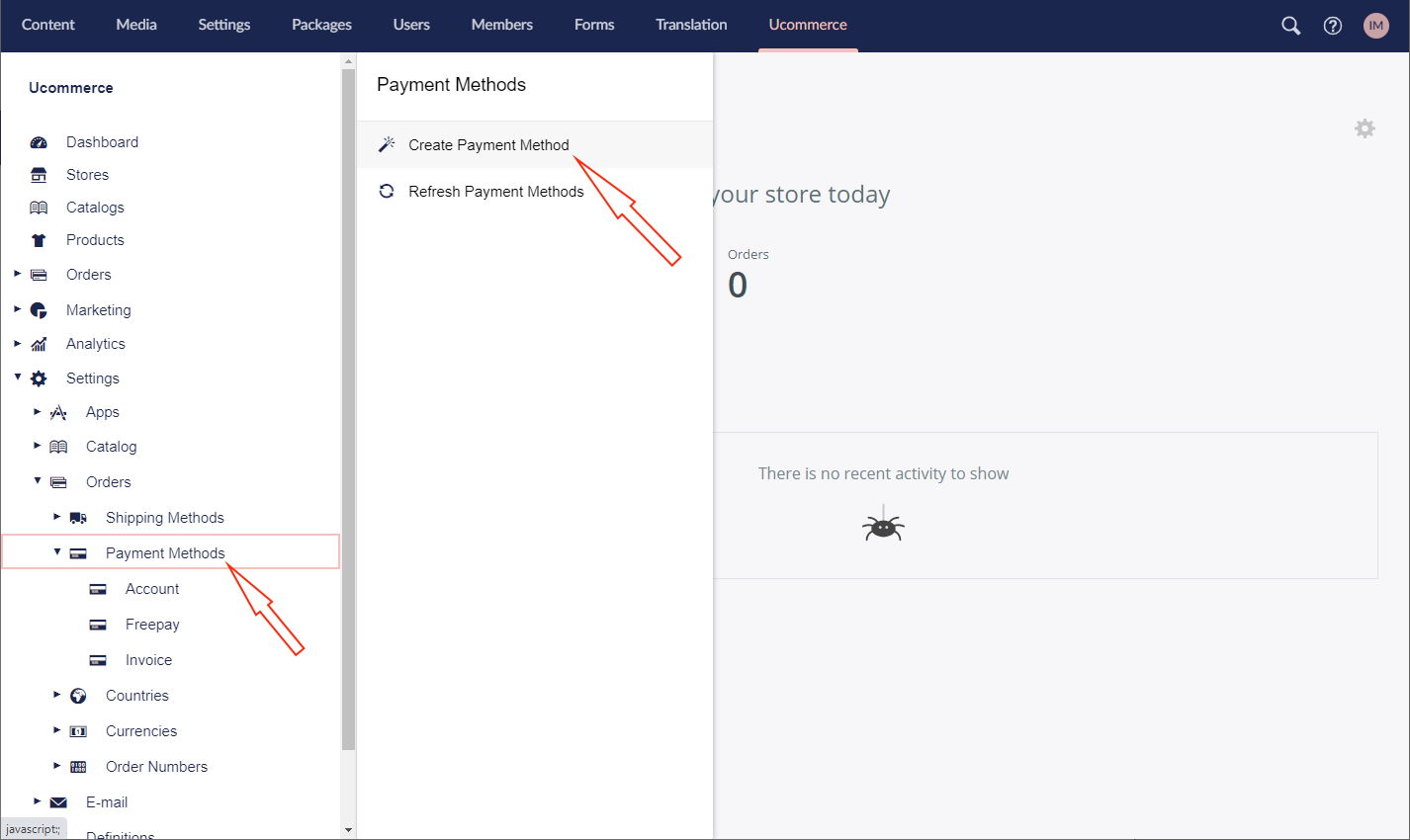
Task: Collapse the Settings tree section
Action: 17,378
